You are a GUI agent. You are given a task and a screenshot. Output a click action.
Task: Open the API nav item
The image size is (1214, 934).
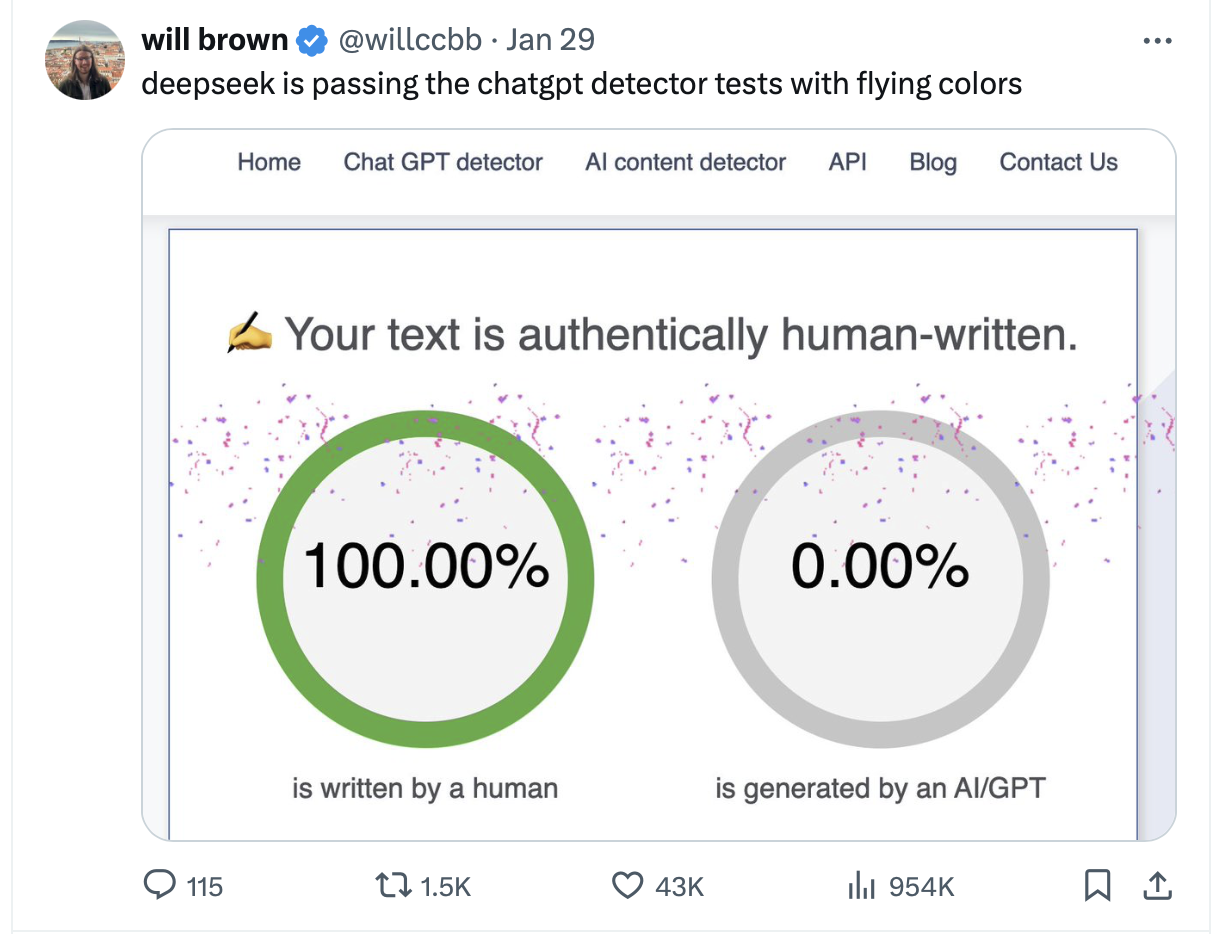click(x=848, y=163)
